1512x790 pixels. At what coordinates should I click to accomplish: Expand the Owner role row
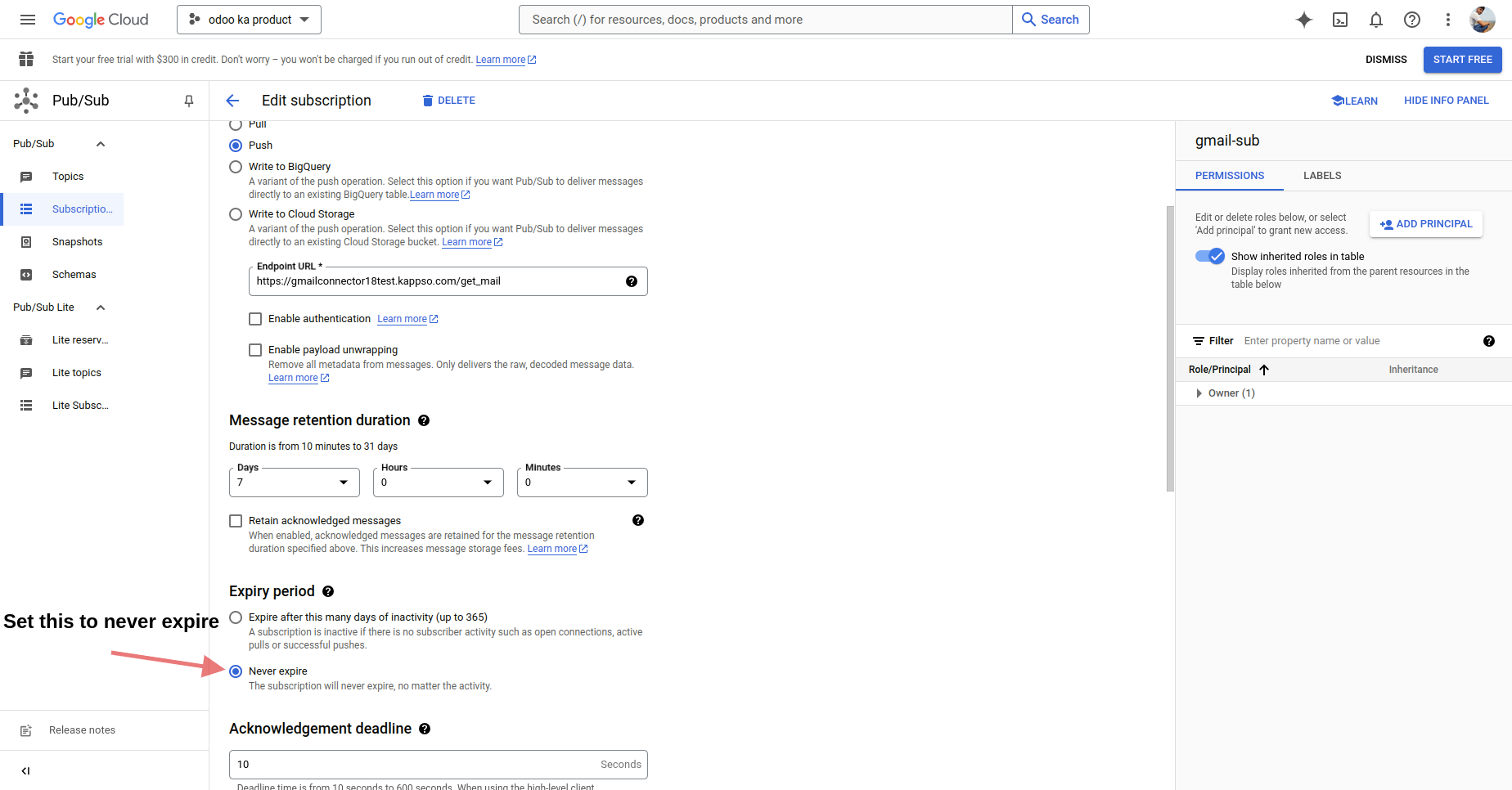point(1199,393)
